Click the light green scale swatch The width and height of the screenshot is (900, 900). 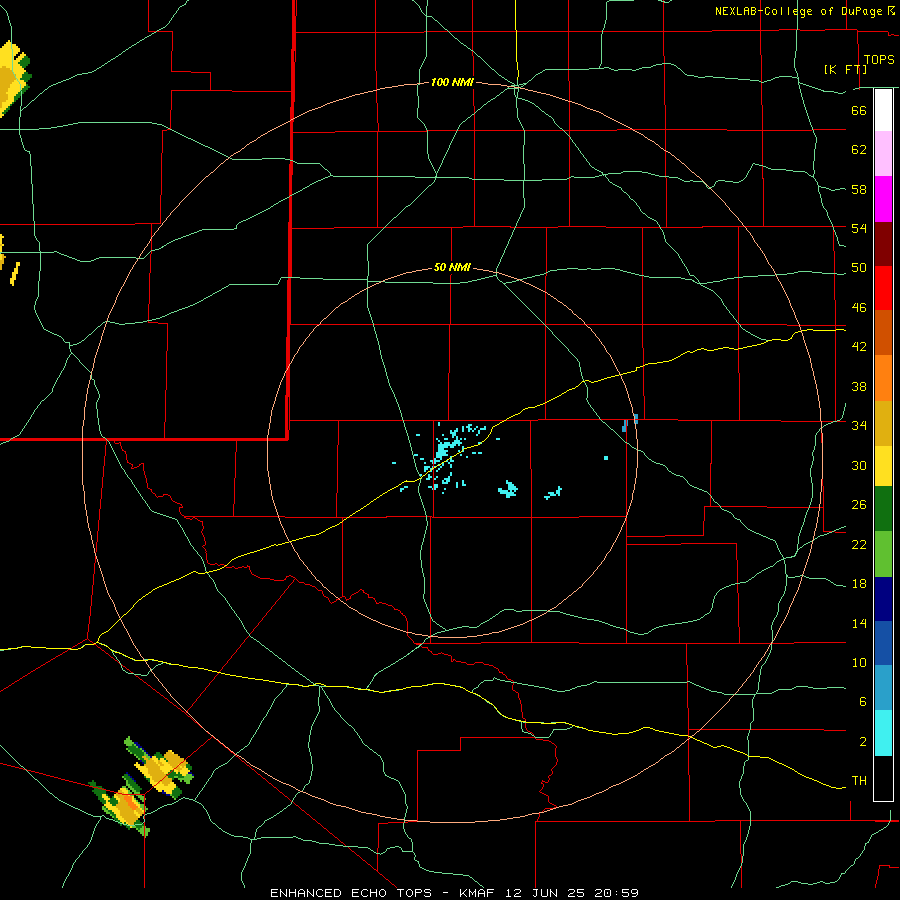[x=883, y=554]
